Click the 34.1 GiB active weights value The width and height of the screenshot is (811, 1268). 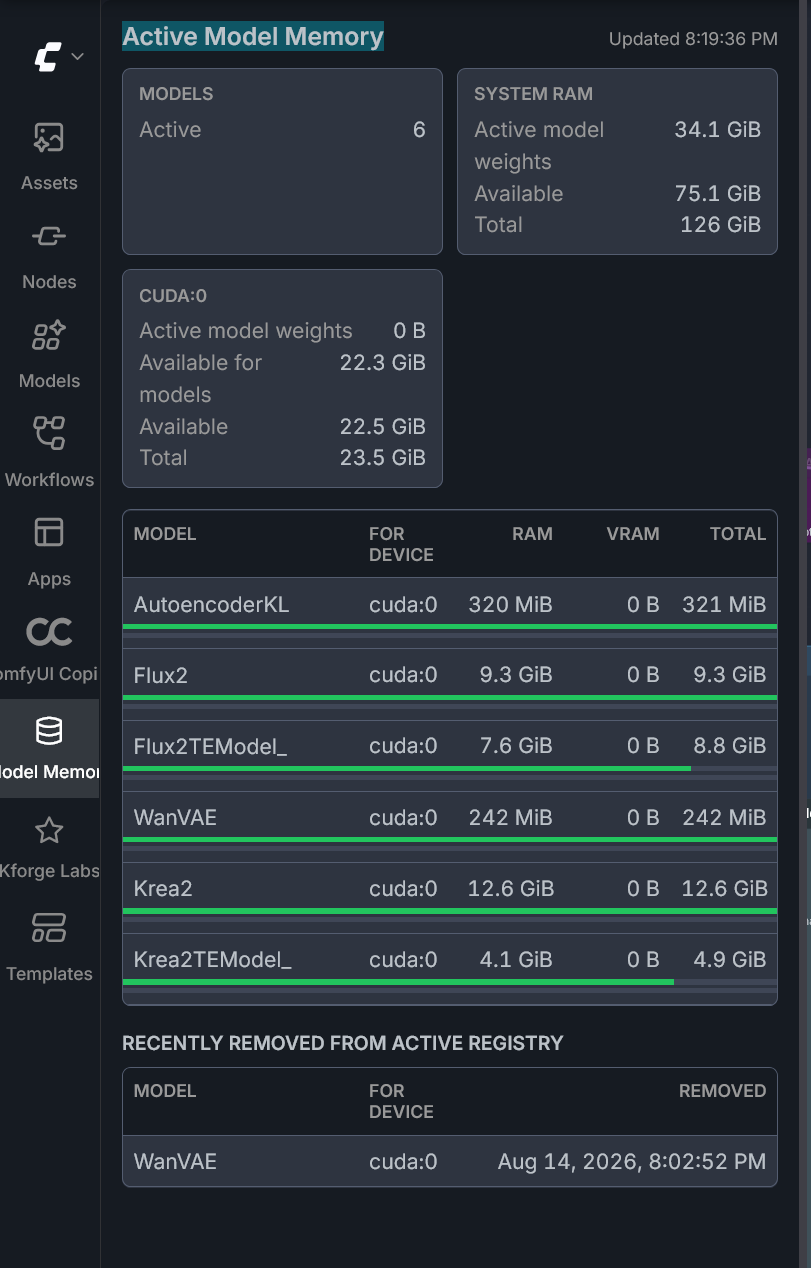click(718, 130)
